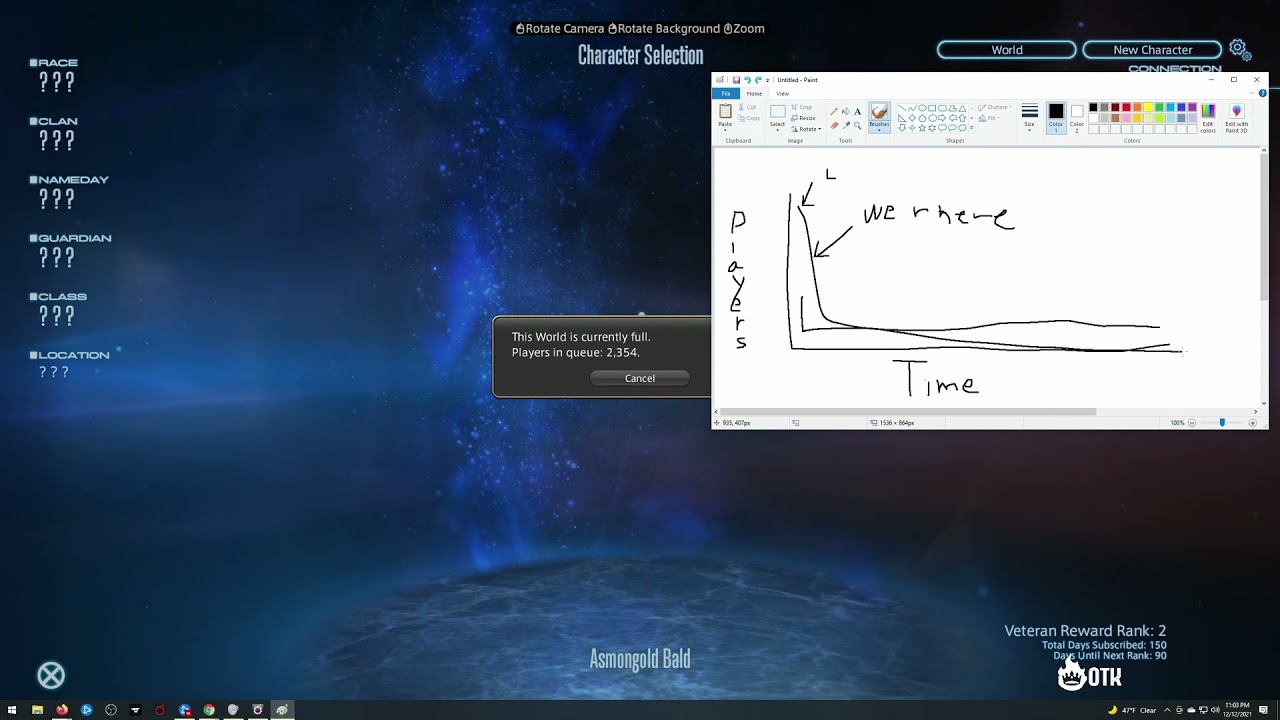Click the Save icon in Paint title bar
The image size is (1280, 720).
click(736, 80)
